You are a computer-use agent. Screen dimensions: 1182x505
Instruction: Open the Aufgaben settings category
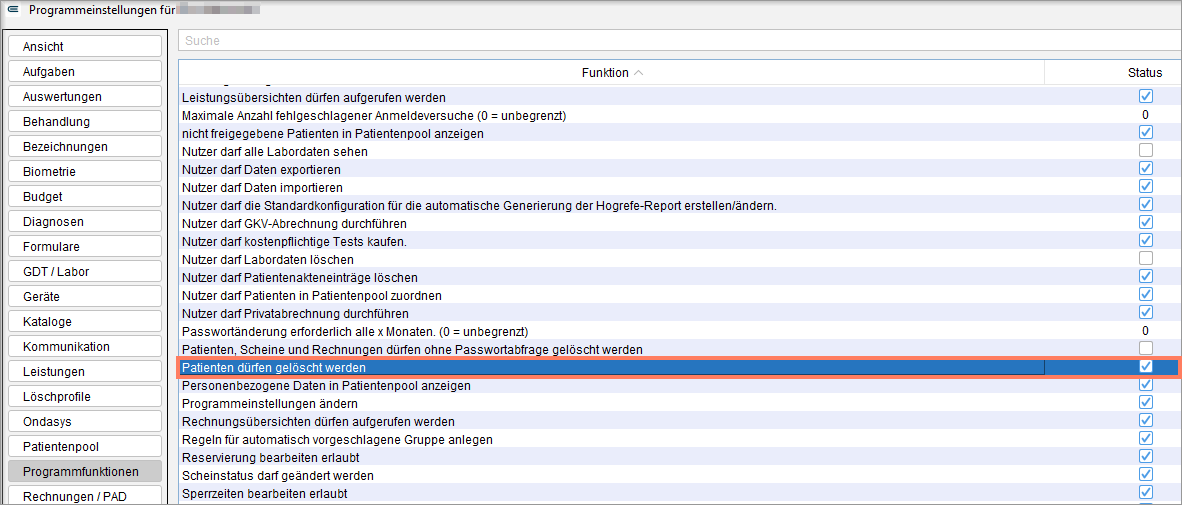[84, 72]
